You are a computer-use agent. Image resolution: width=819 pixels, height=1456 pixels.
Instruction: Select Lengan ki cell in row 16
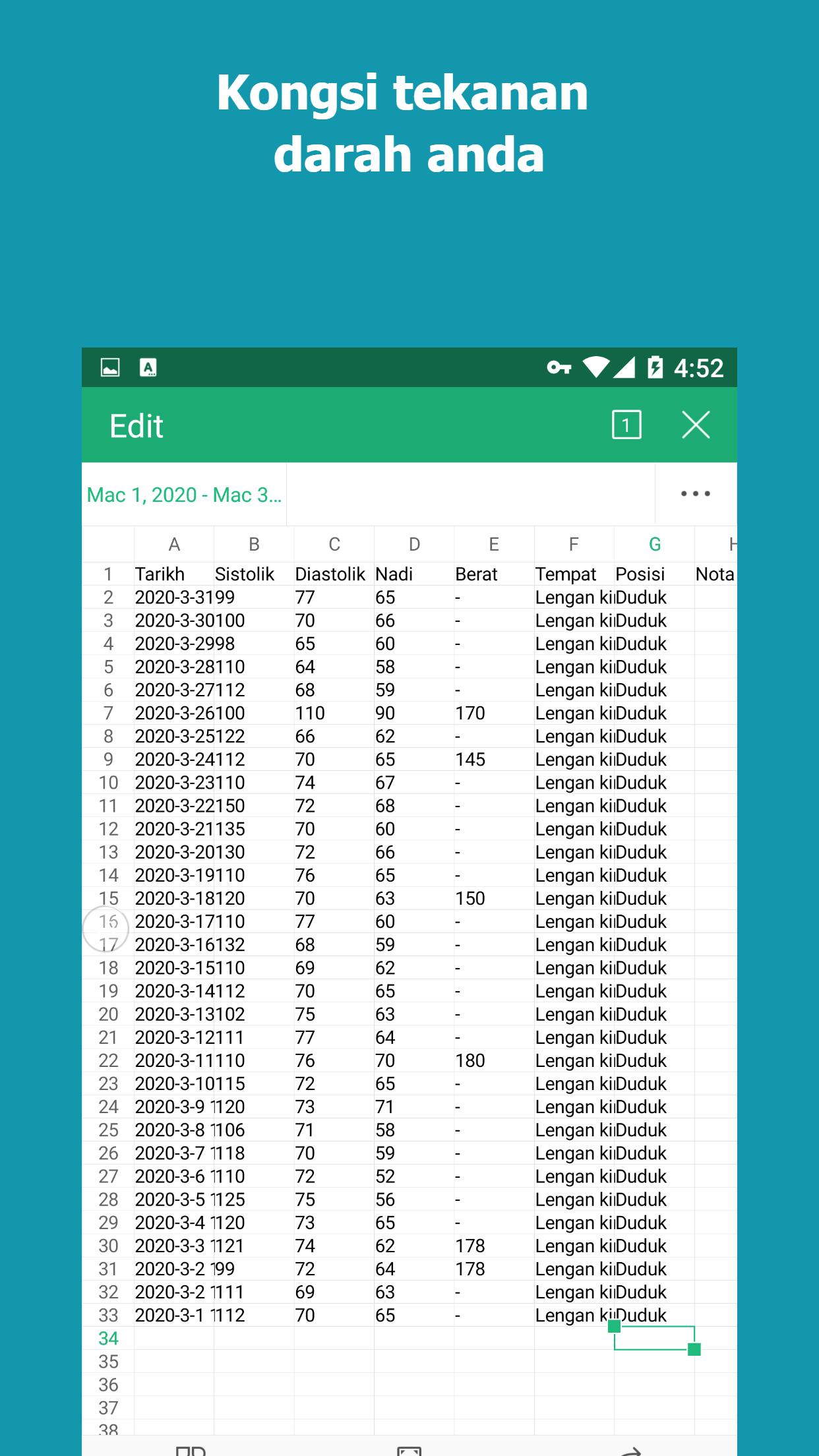click(574, 921)
